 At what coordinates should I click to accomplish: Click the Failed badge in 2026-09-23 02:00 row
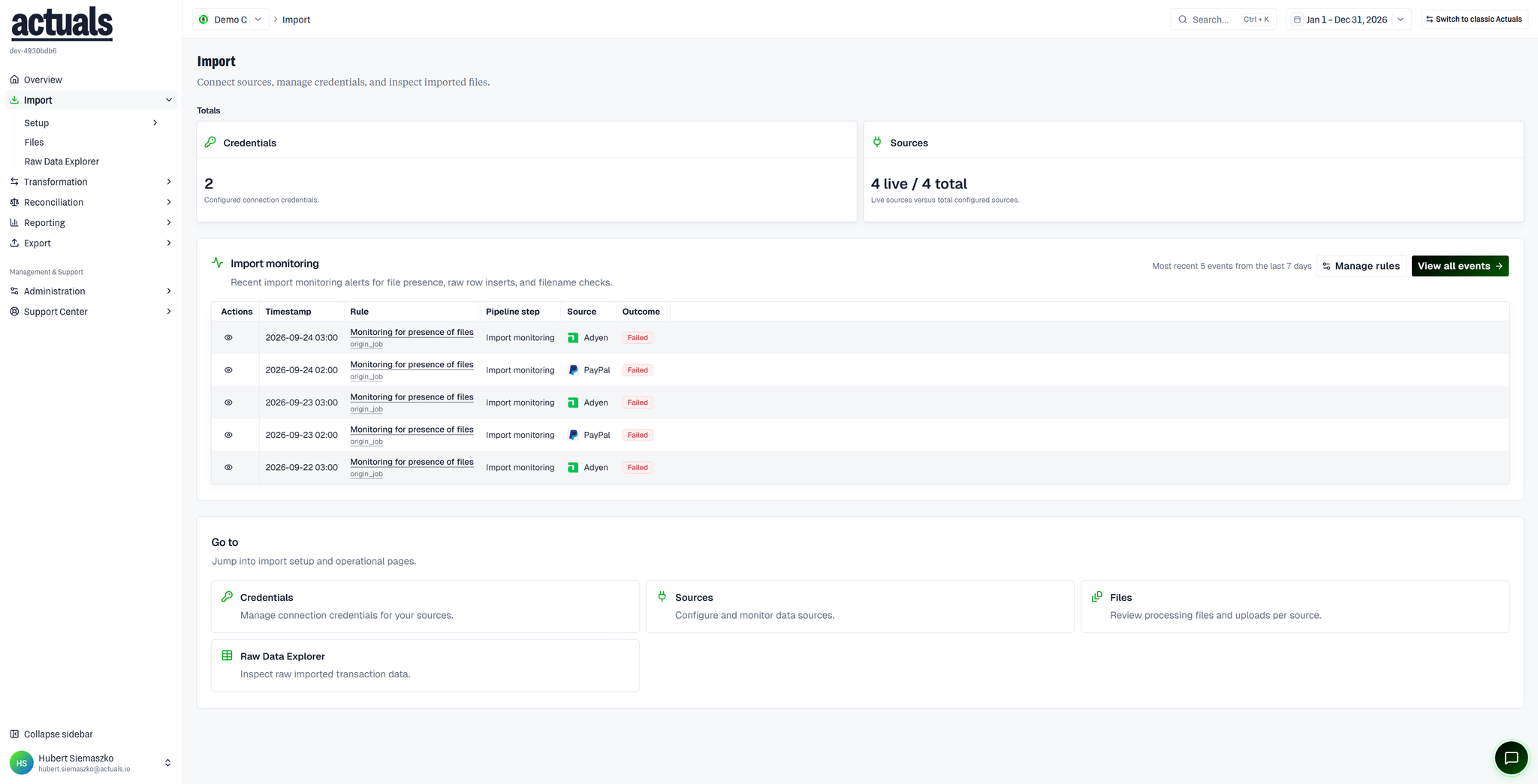[x=638, y=435]
